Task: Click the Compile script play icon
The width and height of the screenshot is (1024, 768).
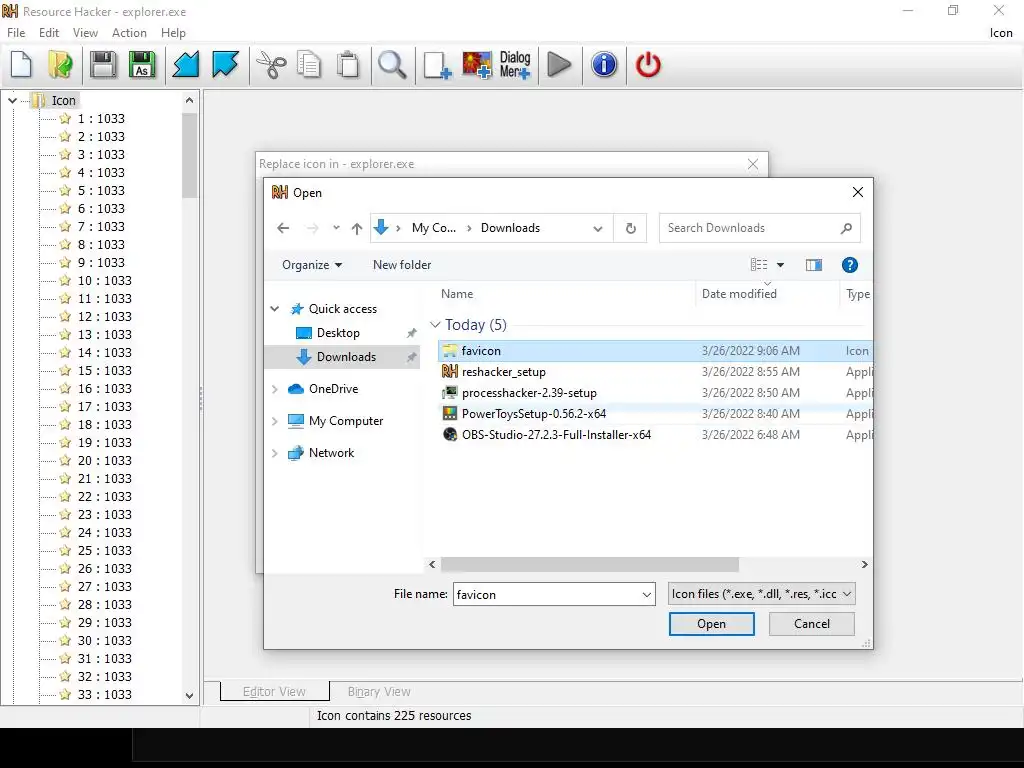Action: [x=559, y=65]
